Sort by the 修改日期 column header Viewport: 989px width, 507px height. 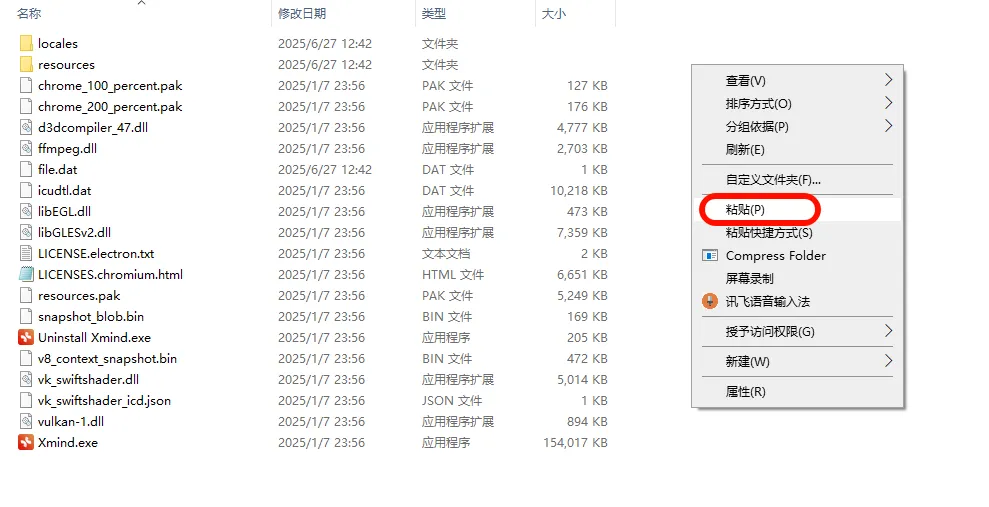pyautogui.click(x=302, y=13)
